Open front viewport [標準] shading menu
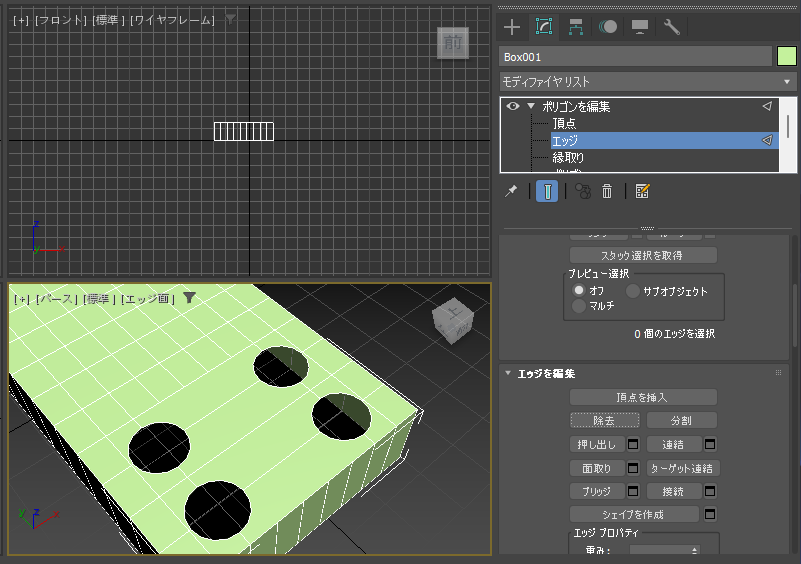This screenshot has height=564, width=801. point(108,20)
